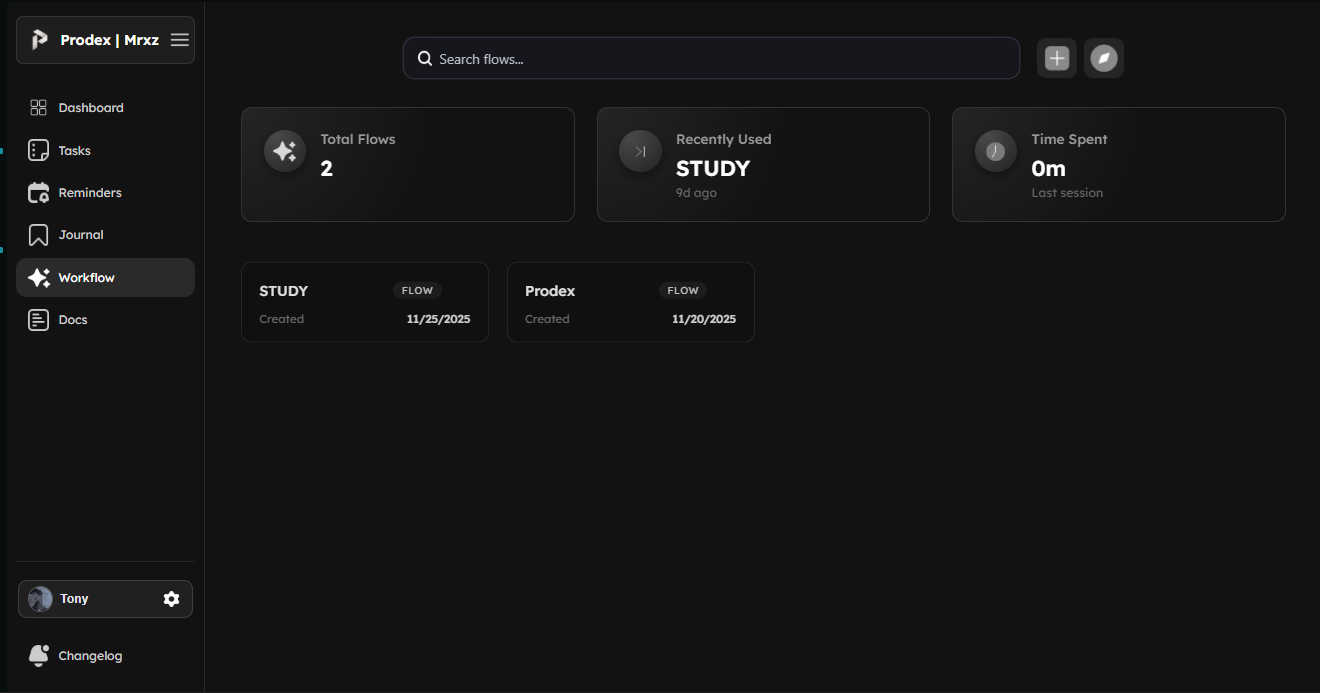The width and height of the screenshot is (1320, 693).
Task: Click the sparkle icon on Total Flows card
Action: click(x=284, y=150)
